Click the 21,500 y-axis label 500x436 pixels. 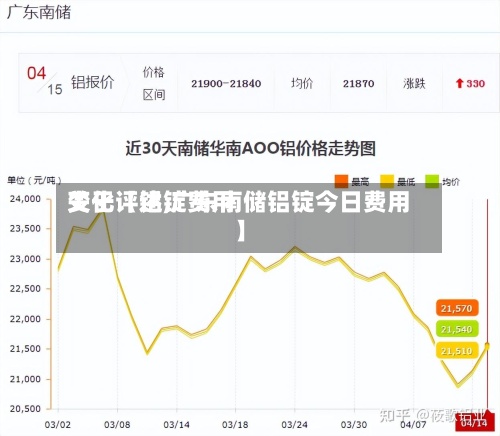[25, 349]
